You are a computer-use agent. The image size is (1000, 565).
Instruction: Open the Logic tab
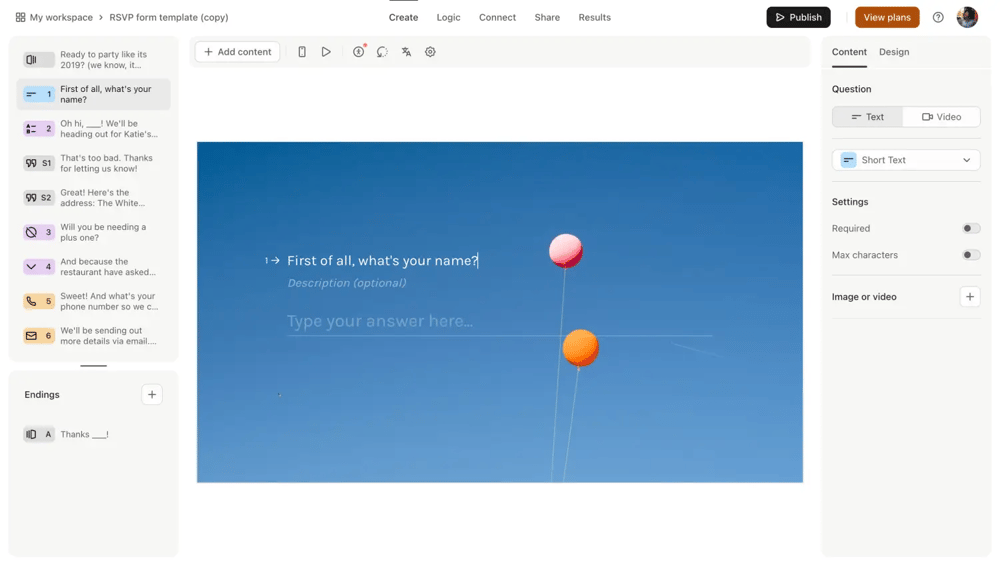tap(448, 17)
